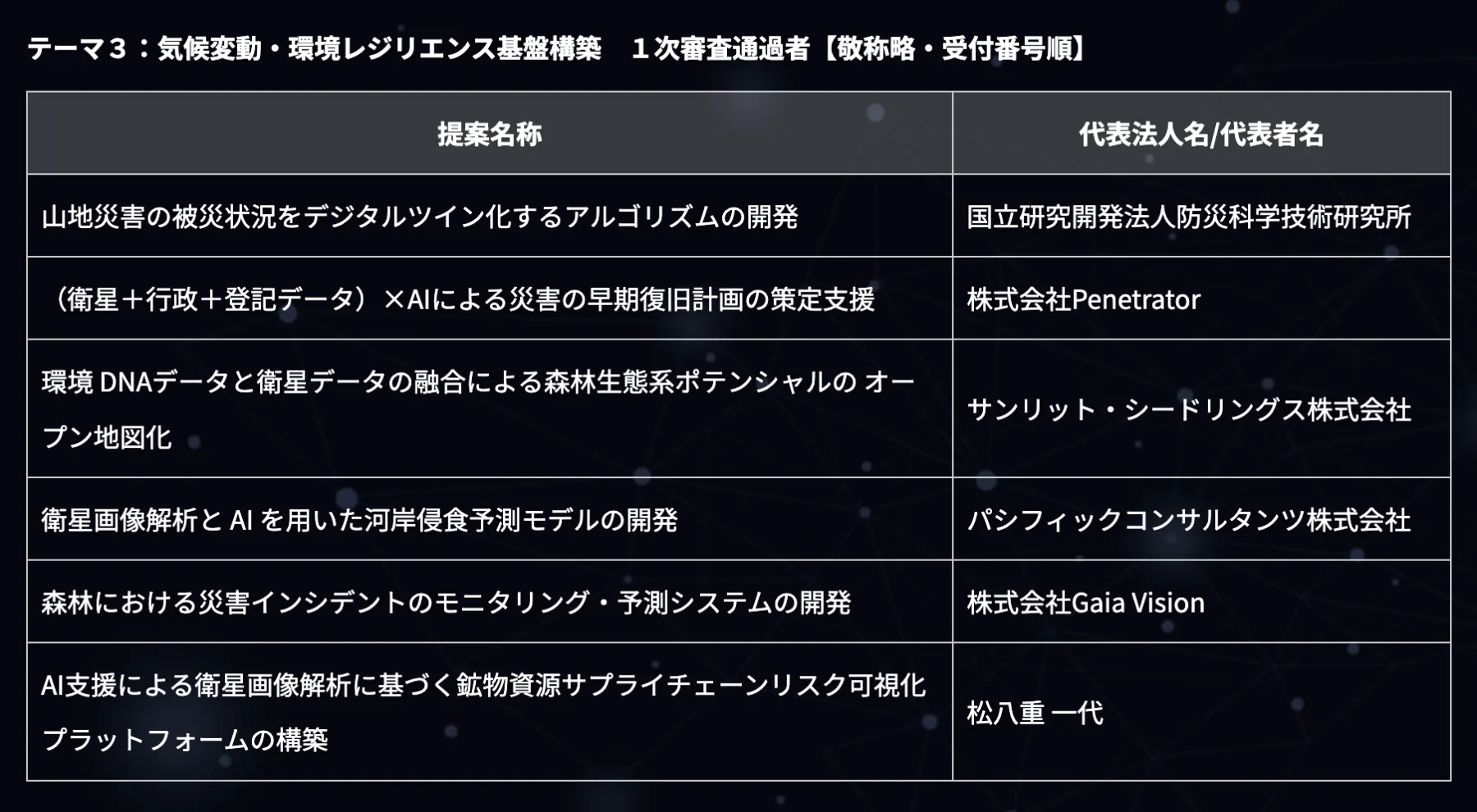Click the 気候変動・環境レジリエンス基盤構築 heading text
The image size is (1477, 812).
click(379, 49)
